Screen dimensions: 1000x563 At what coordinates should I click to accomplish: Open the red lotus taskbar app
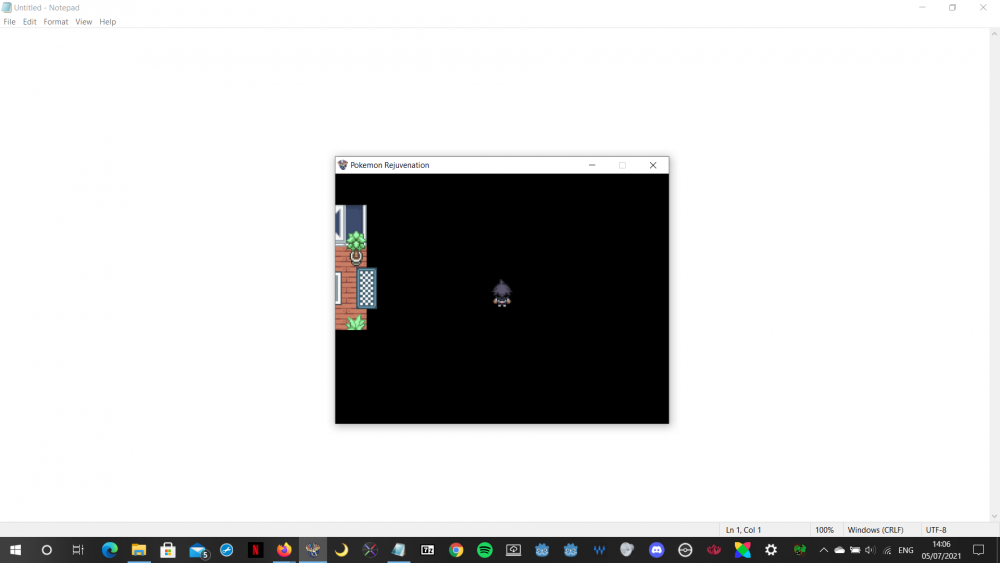click(x=714, y=550)
